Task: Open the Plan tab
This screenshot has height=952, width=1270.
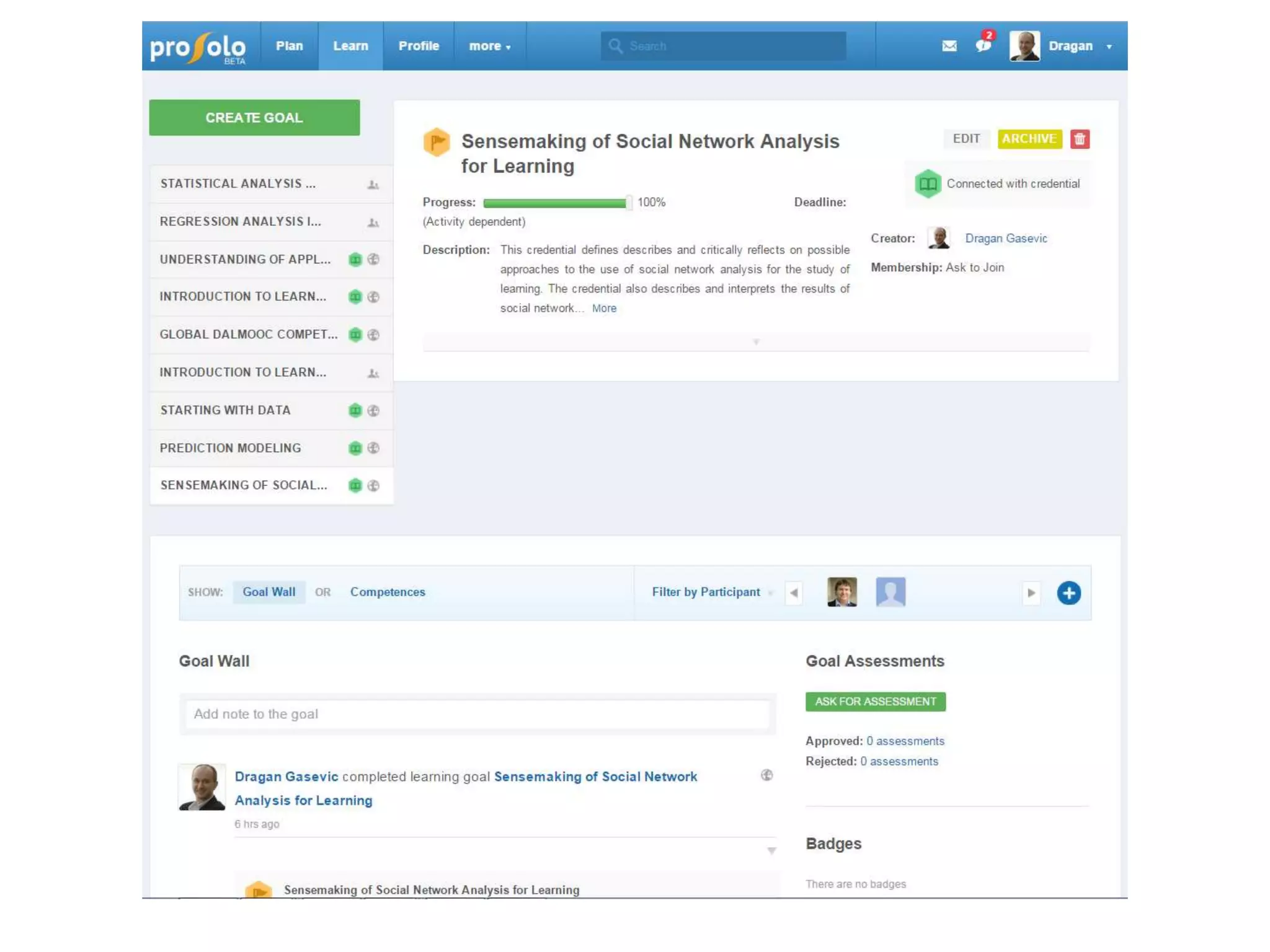Action: 289,46
